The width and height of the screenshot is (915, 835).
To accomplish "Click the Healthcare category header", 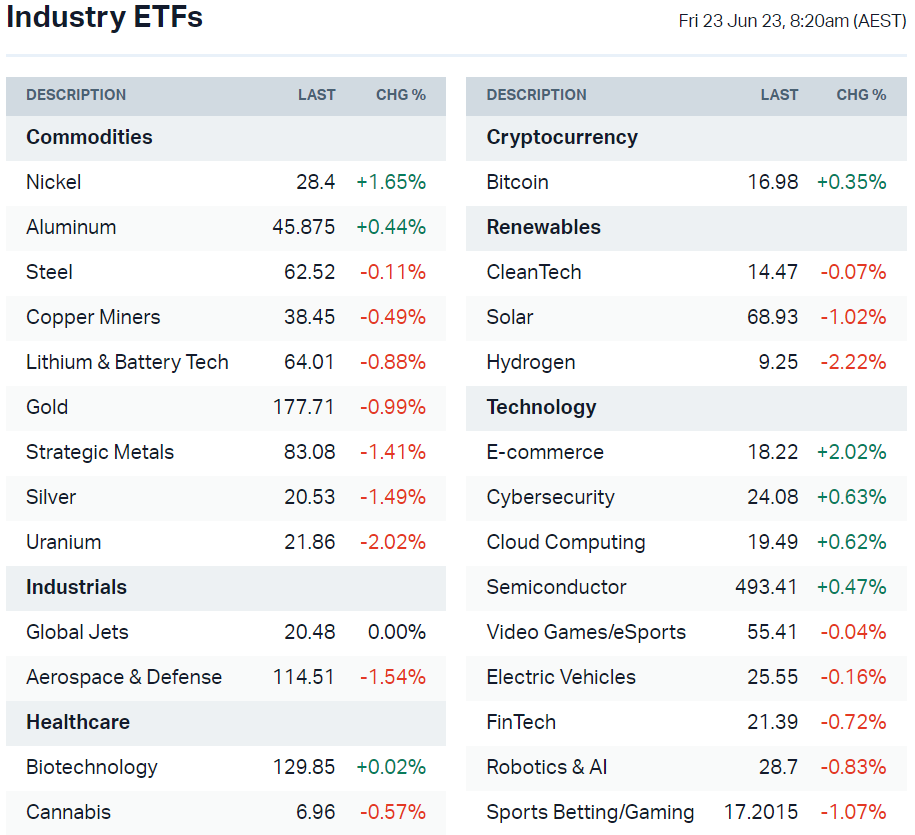I will click(x=78, y=722).
